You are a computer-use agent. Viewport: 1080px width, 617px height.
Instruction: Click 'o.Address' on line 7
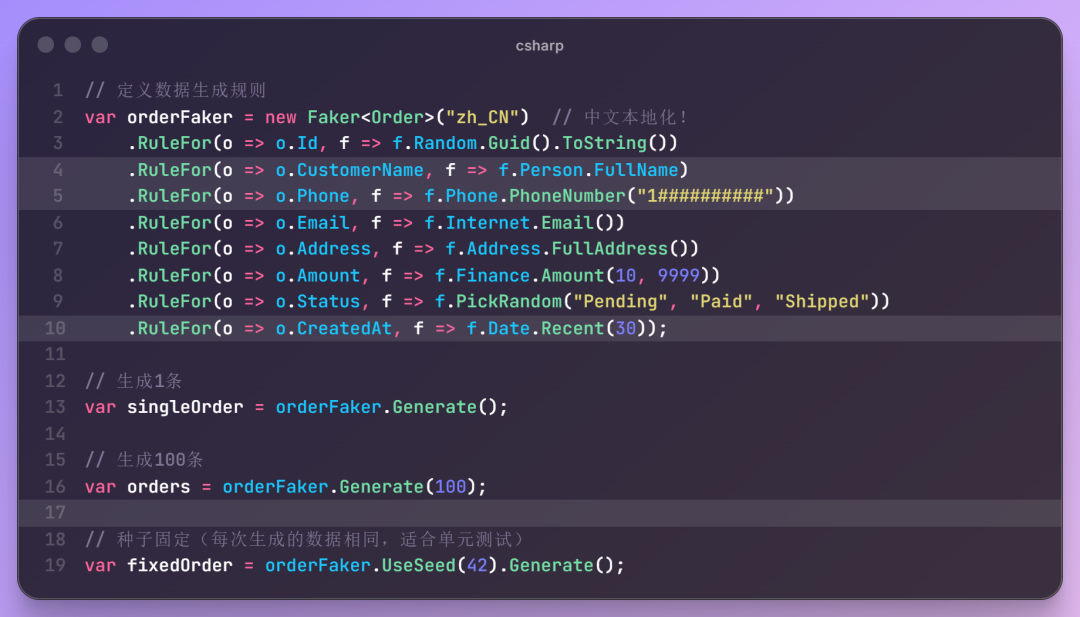pyautogui.click(x=323, y=249)
